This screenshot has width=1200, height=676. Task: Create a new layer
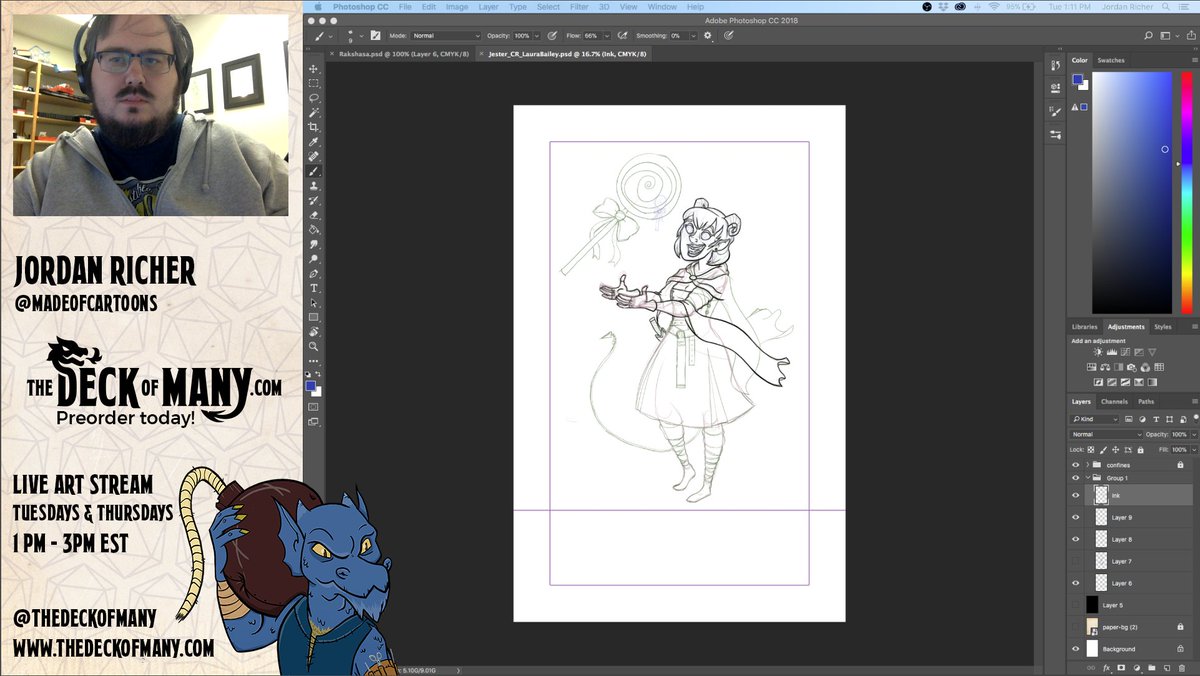coord(1167,667)
